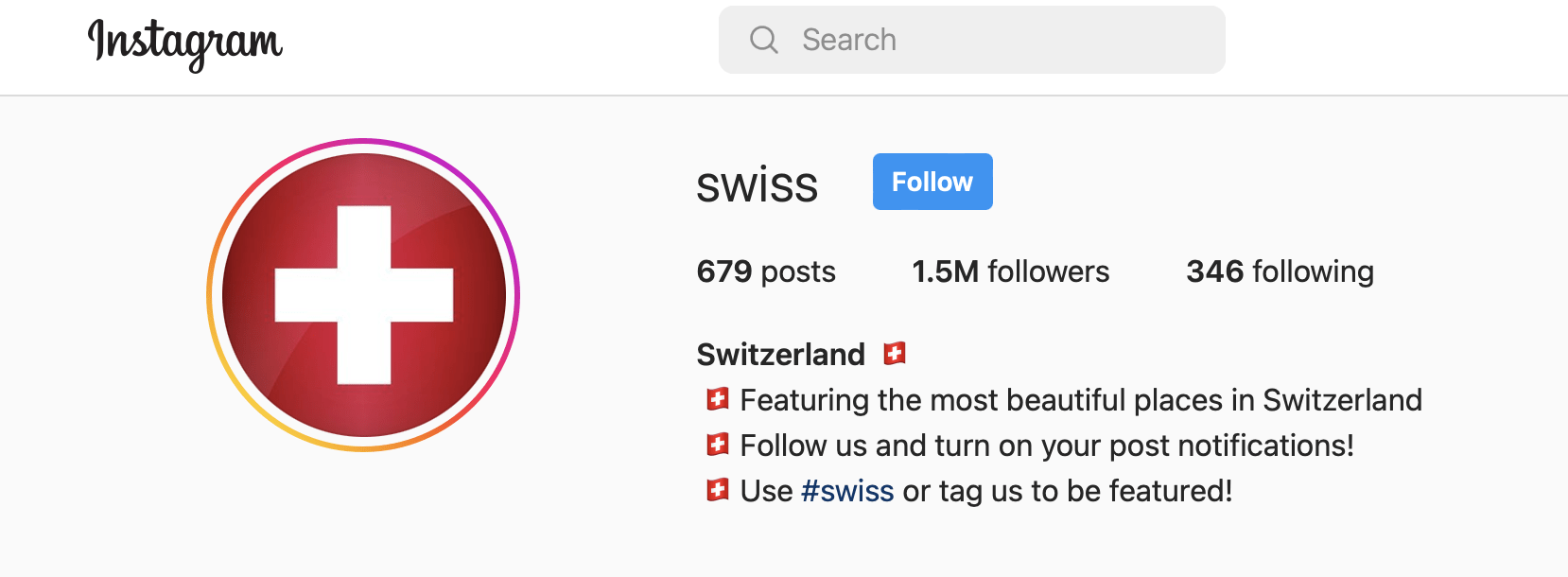Open the #swiss hashtag link
The height and width of the screenshot is (577, 1568).
coord(846,492)
